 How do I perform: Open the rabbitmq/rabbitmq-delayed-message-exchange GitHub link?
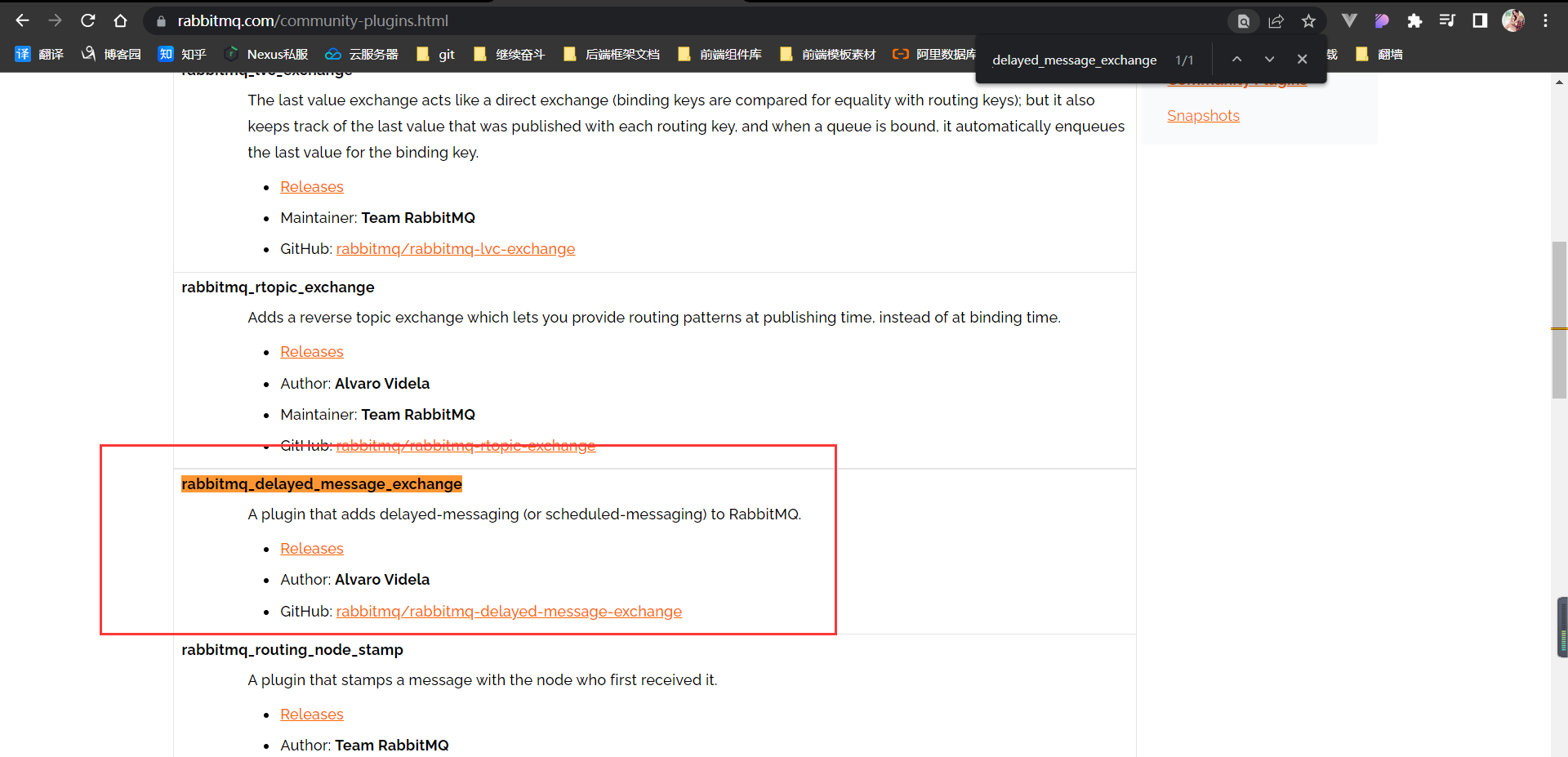click(509, 612)
